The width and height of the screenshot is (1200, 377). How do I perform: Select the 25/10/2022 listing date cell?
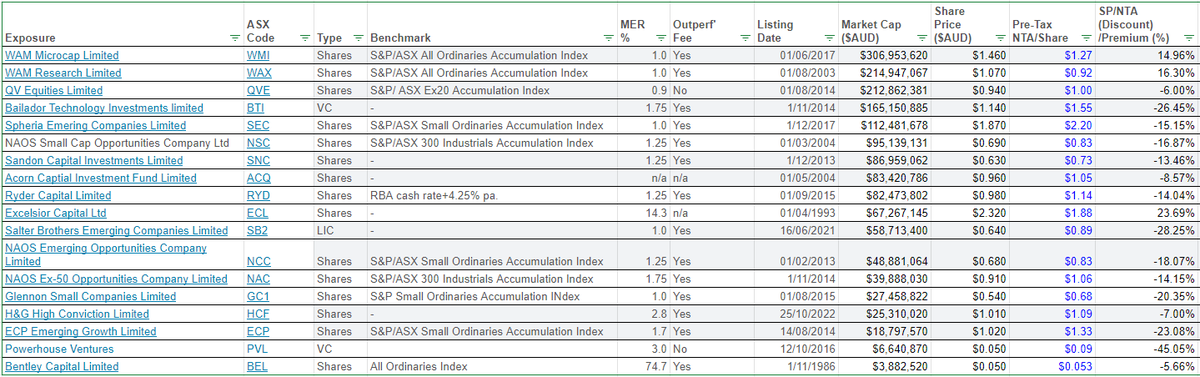click(x=795, y=314)
